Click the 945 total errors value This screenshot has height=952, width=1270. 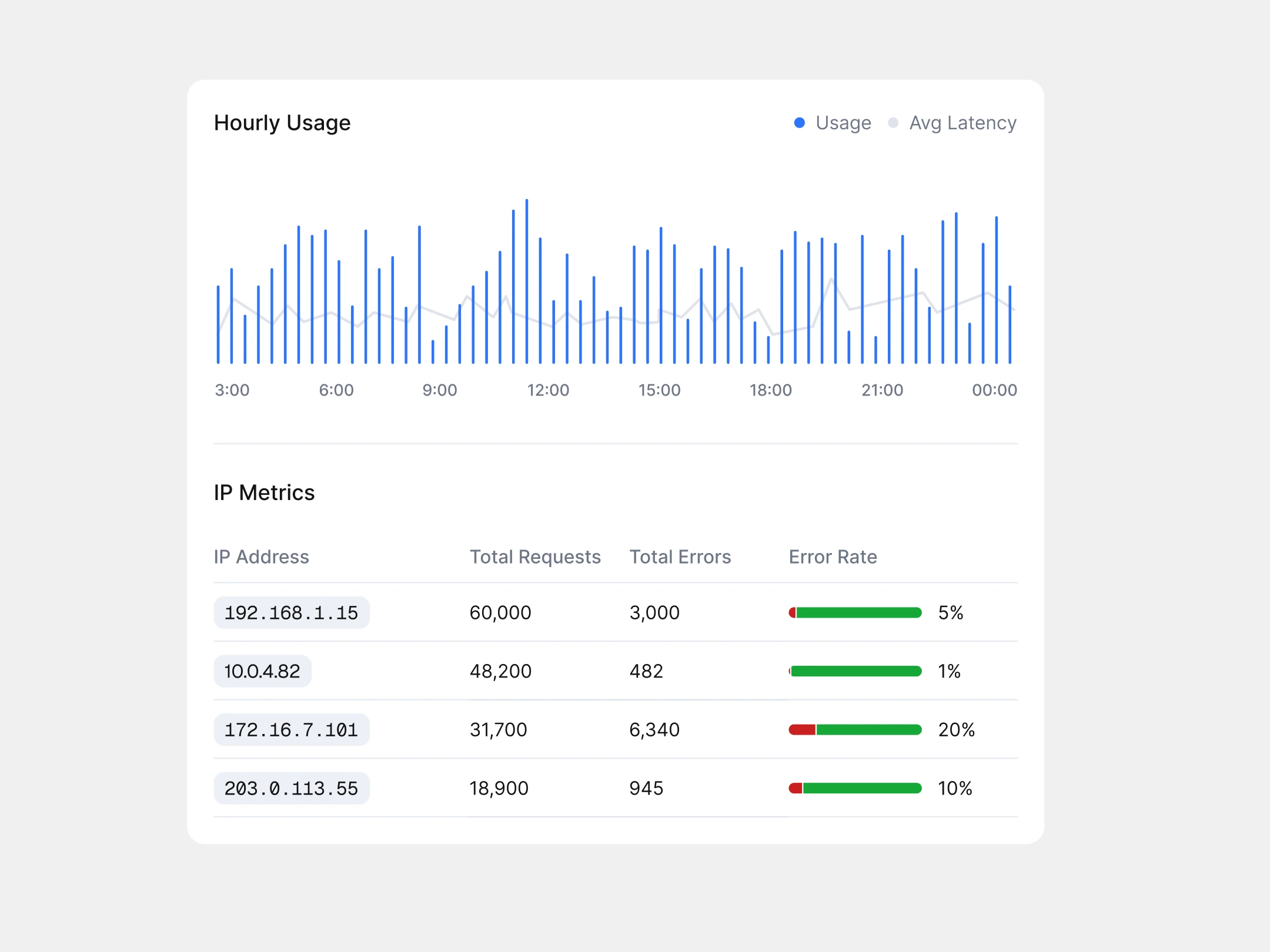pyautogui.click(x=646, y=788)
